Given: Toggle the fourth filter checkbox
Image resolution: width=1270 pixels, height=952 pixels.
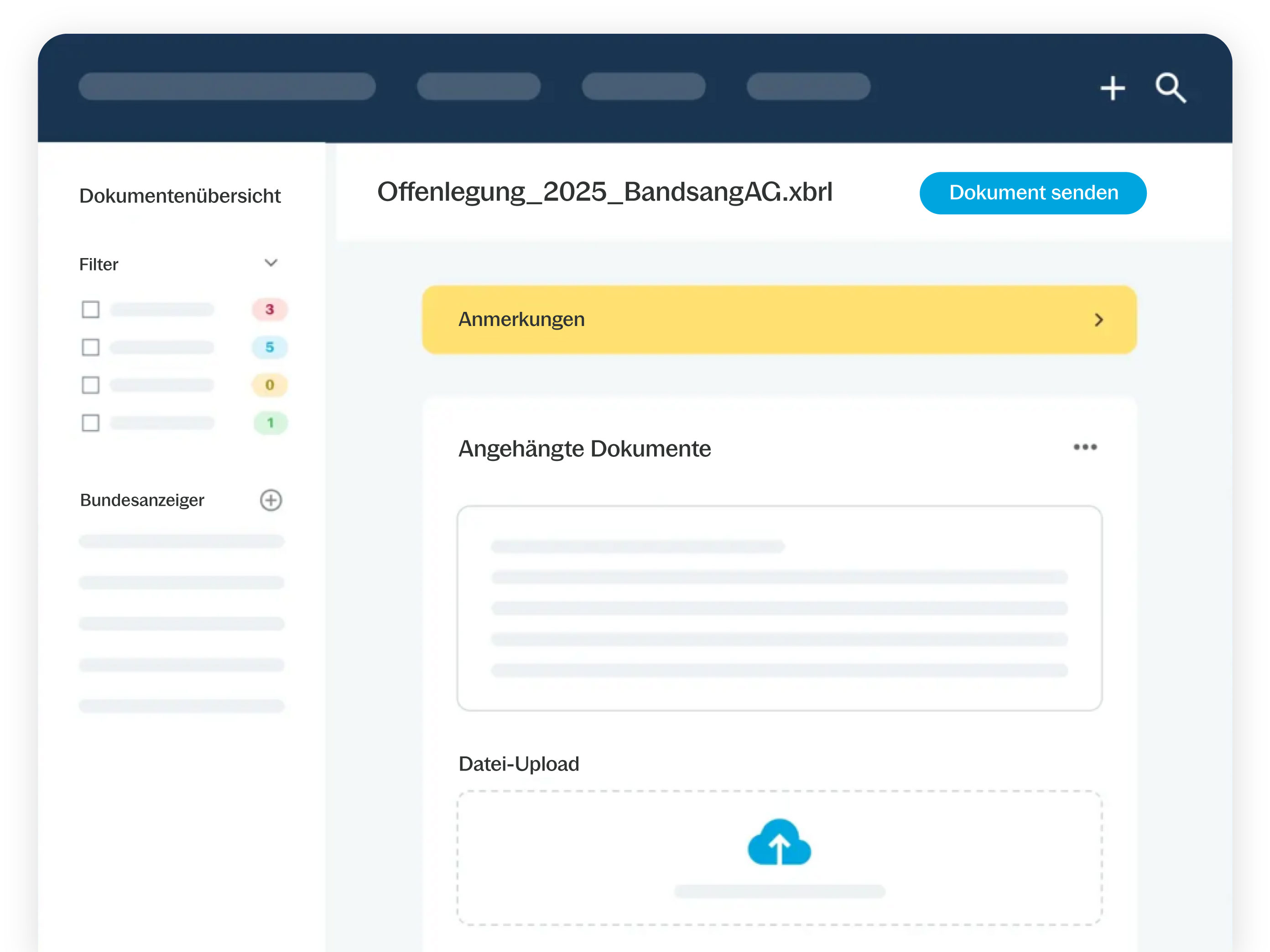Looking at the screenshot, I should pos(90,423).
